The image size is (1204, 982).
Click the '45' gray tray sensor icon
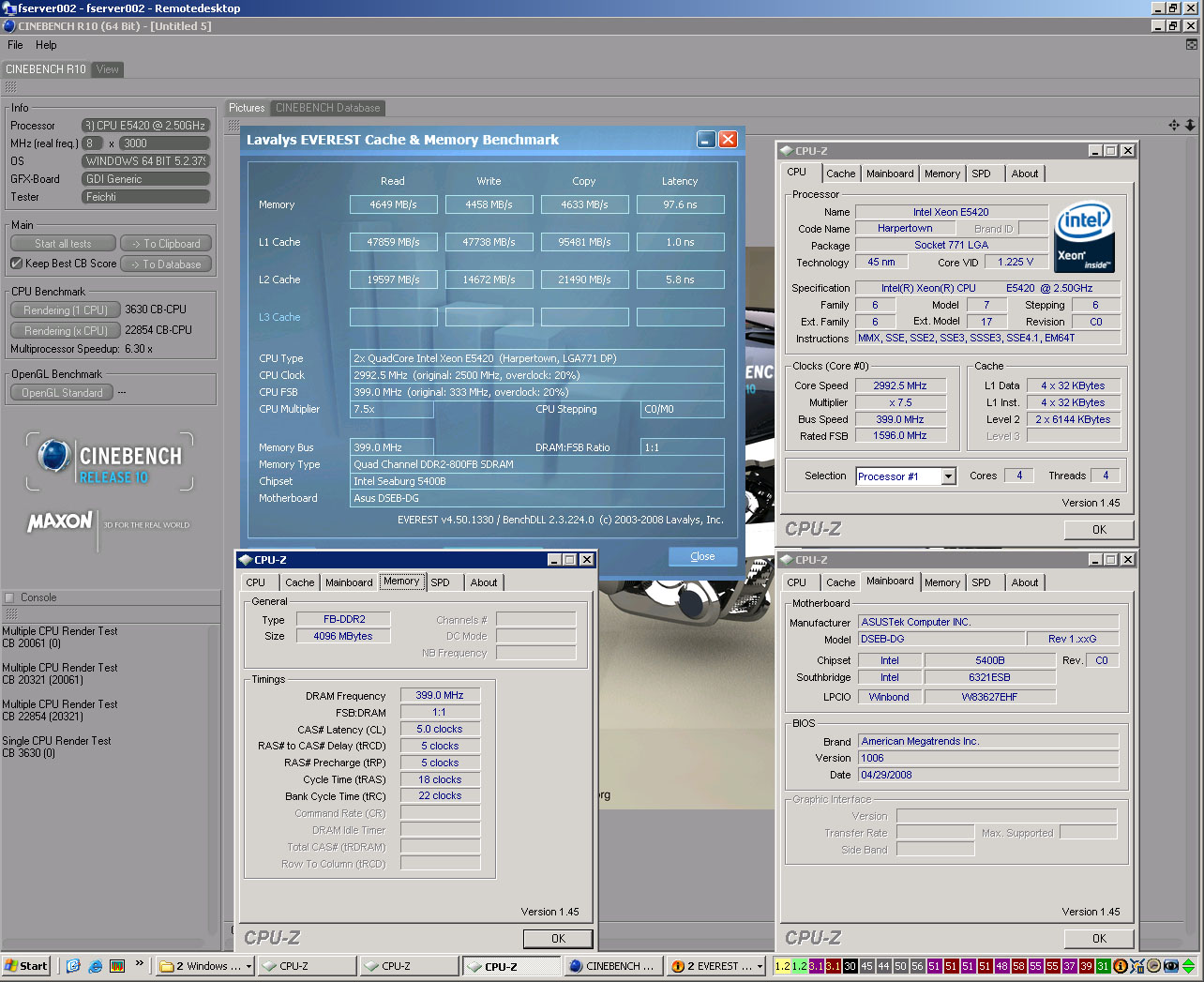pos(866,965)
